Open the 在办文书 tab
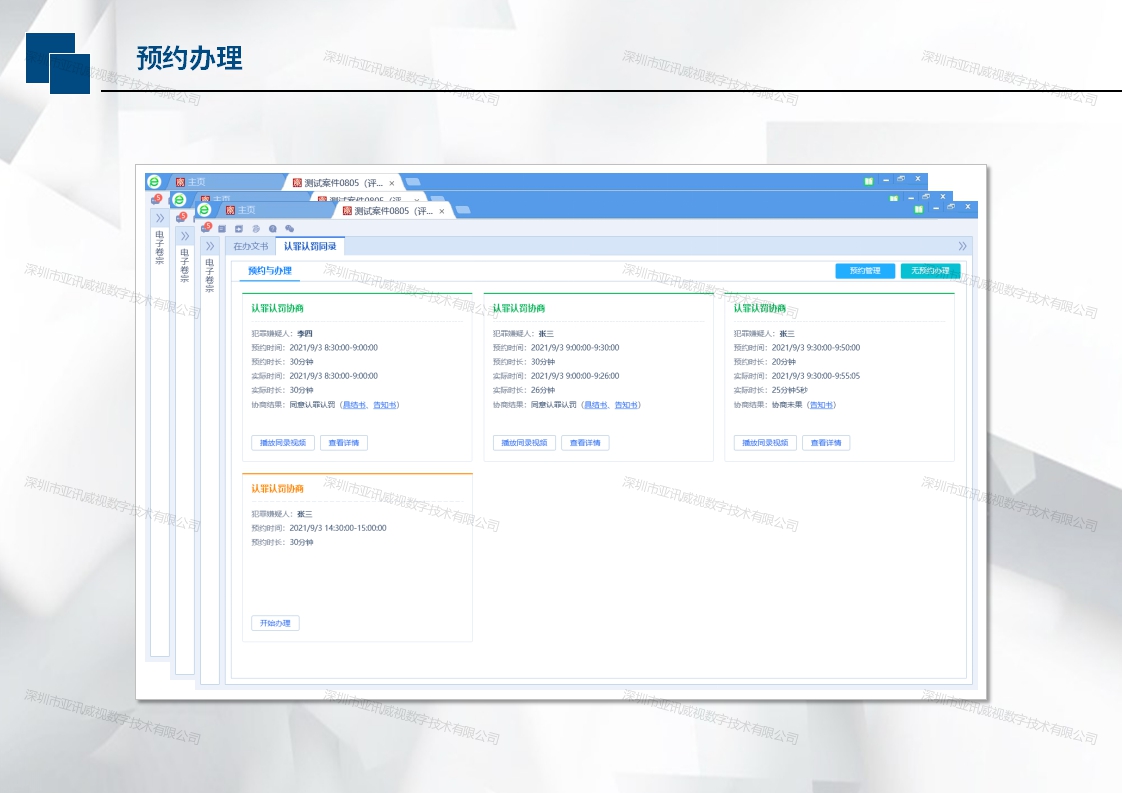Screen dimensions: 1122x793 pos(250,246)
